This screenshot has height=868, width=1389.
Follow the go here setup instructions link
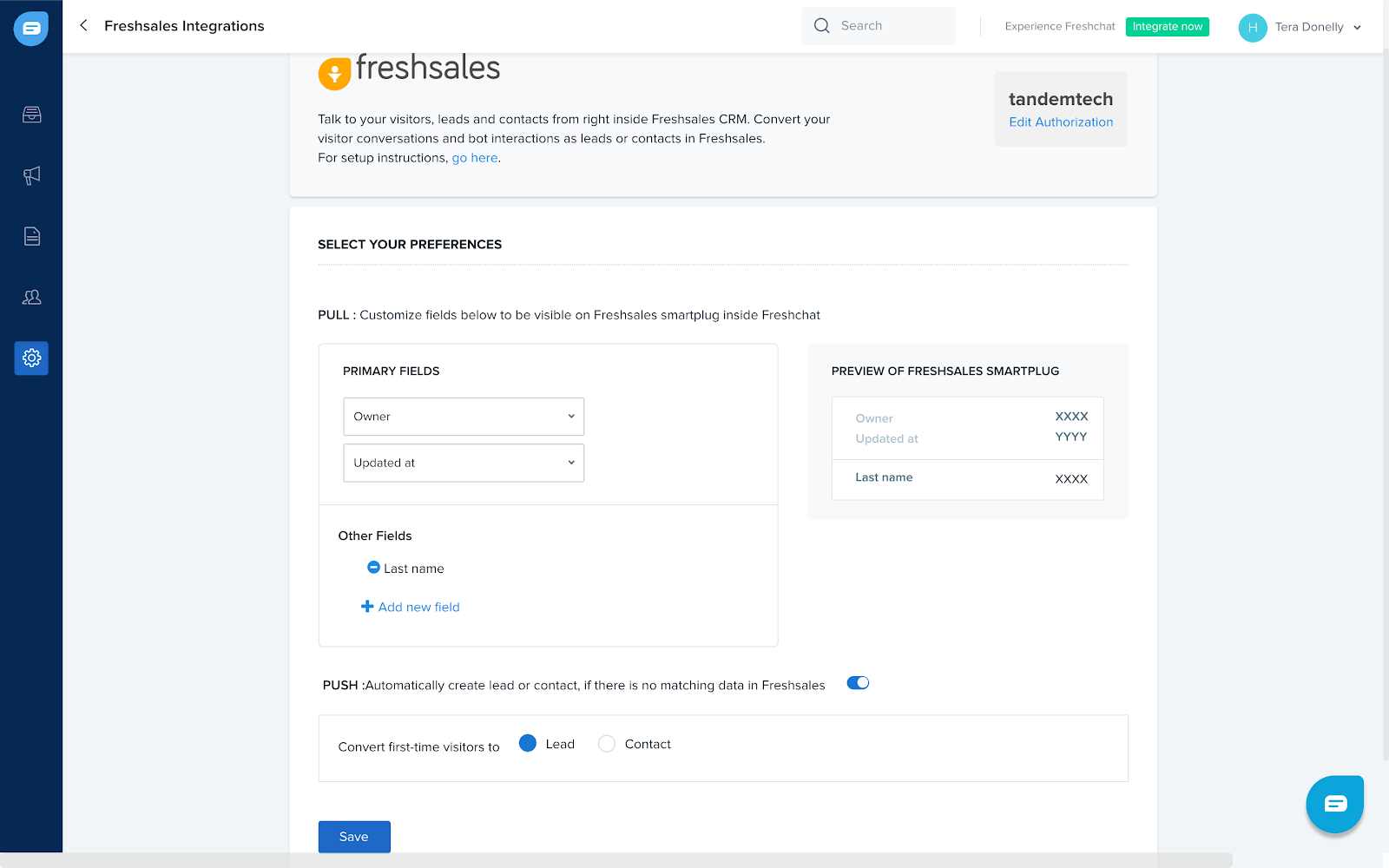[475, 158]
